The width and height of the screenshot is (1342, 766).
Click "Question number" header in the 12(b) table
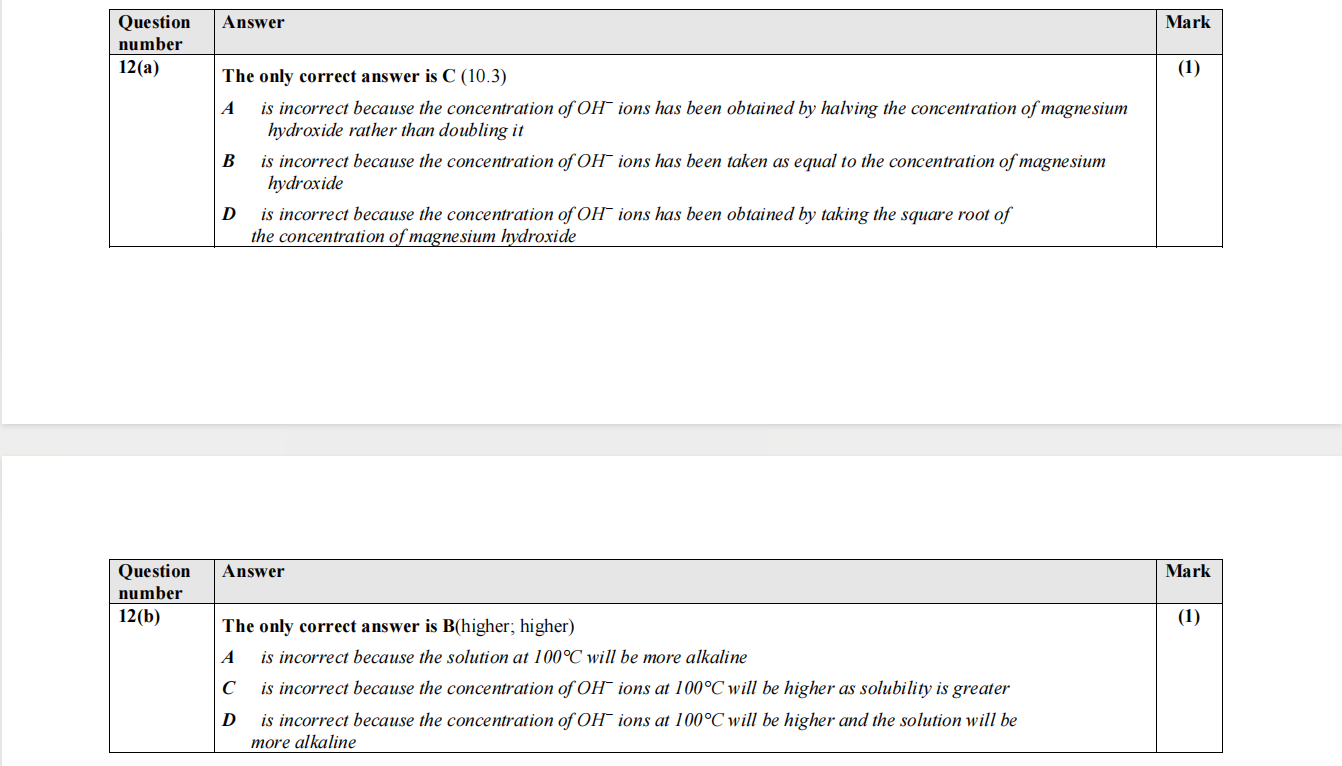(153, 582)
